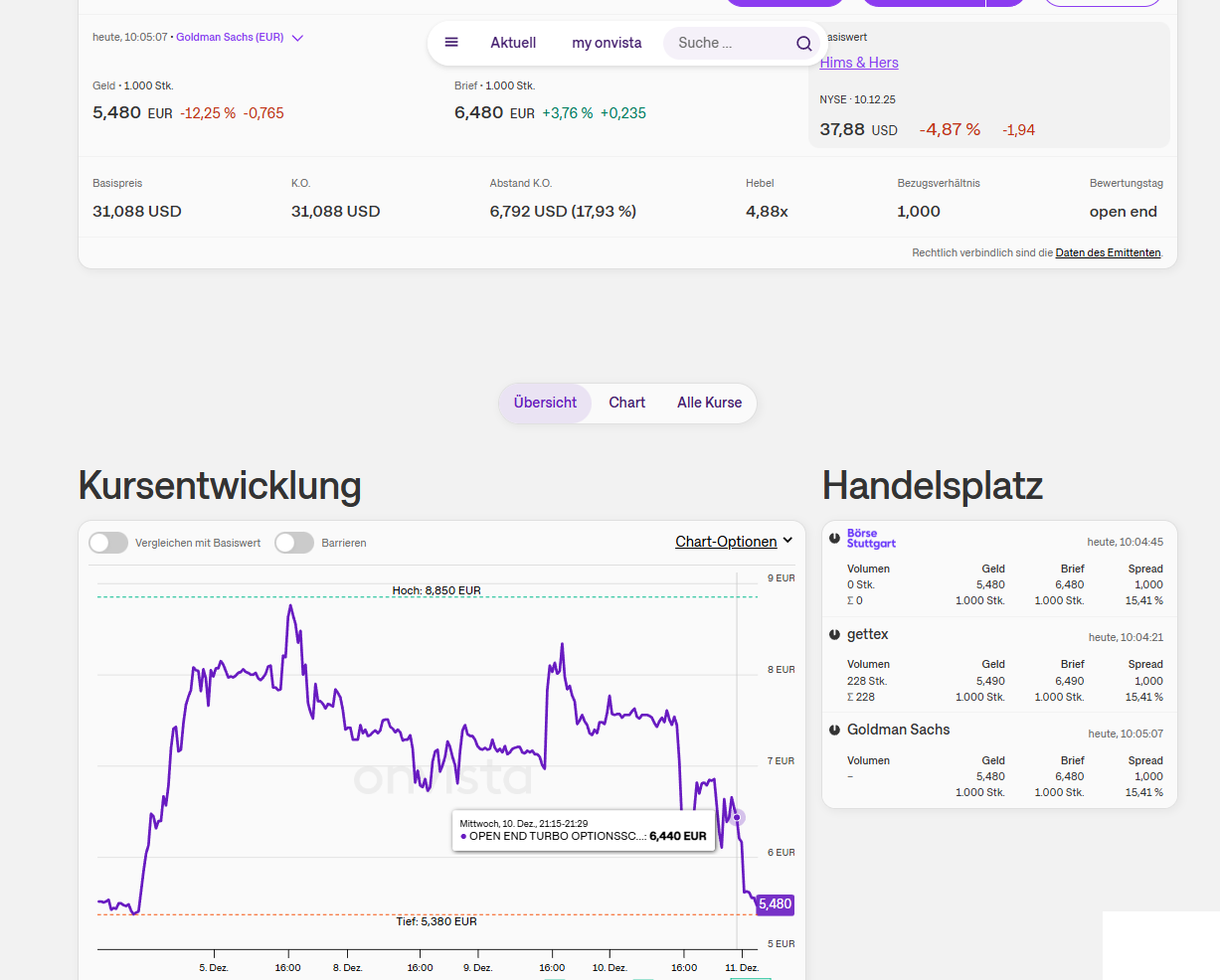Click the Börse Stuttgart logo
The image size is (1220, 980).
pyautogui.click(x=871, y=539)
